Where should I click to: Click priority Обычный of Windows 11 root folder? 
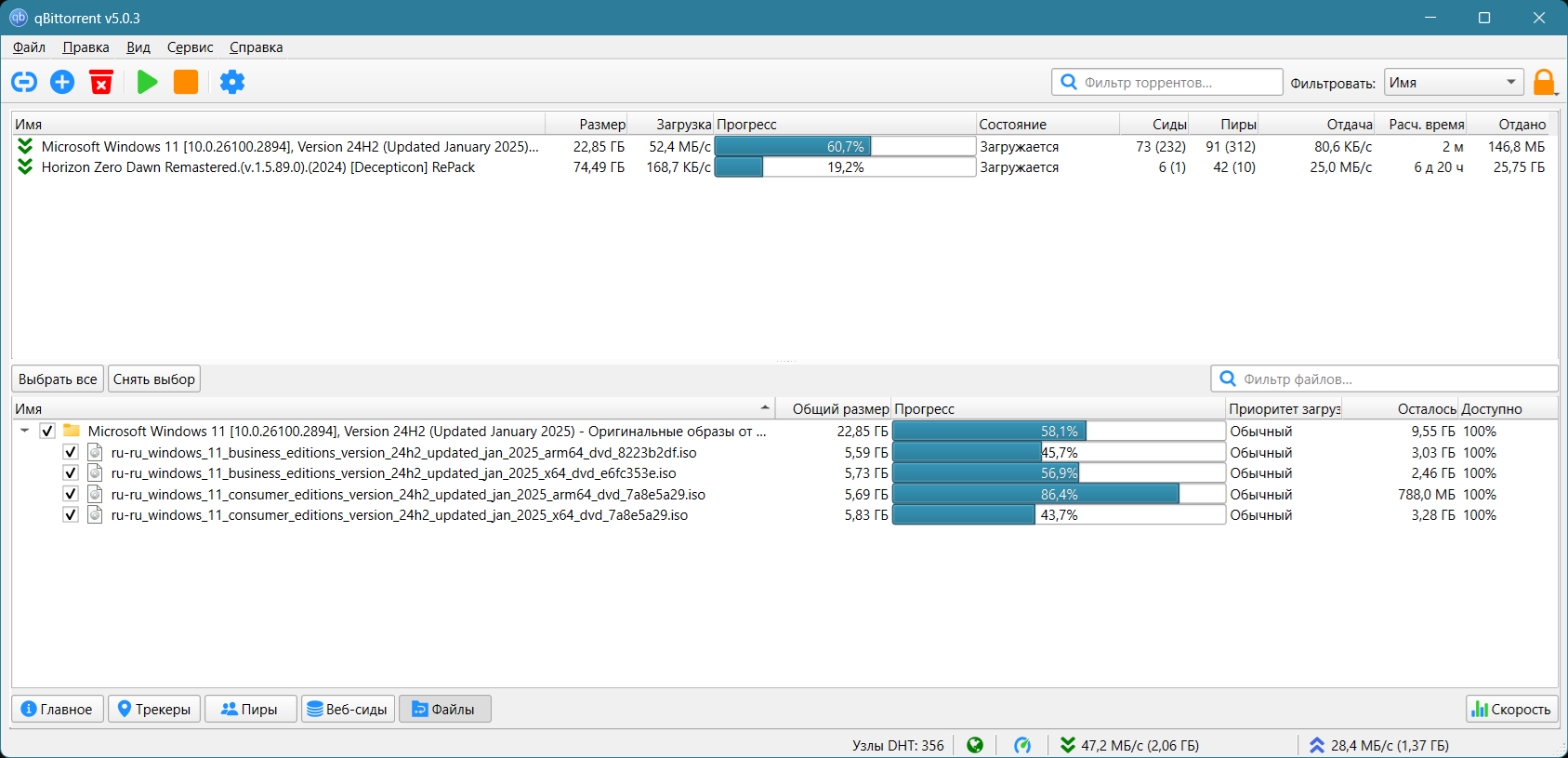1260,432
